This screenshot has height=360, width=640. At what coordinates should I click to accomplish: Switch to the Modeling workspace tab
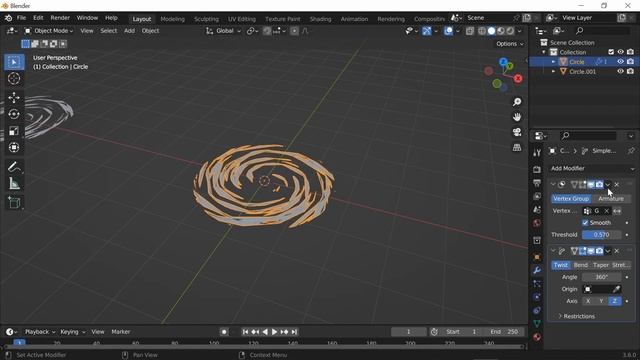coord(172,19)
